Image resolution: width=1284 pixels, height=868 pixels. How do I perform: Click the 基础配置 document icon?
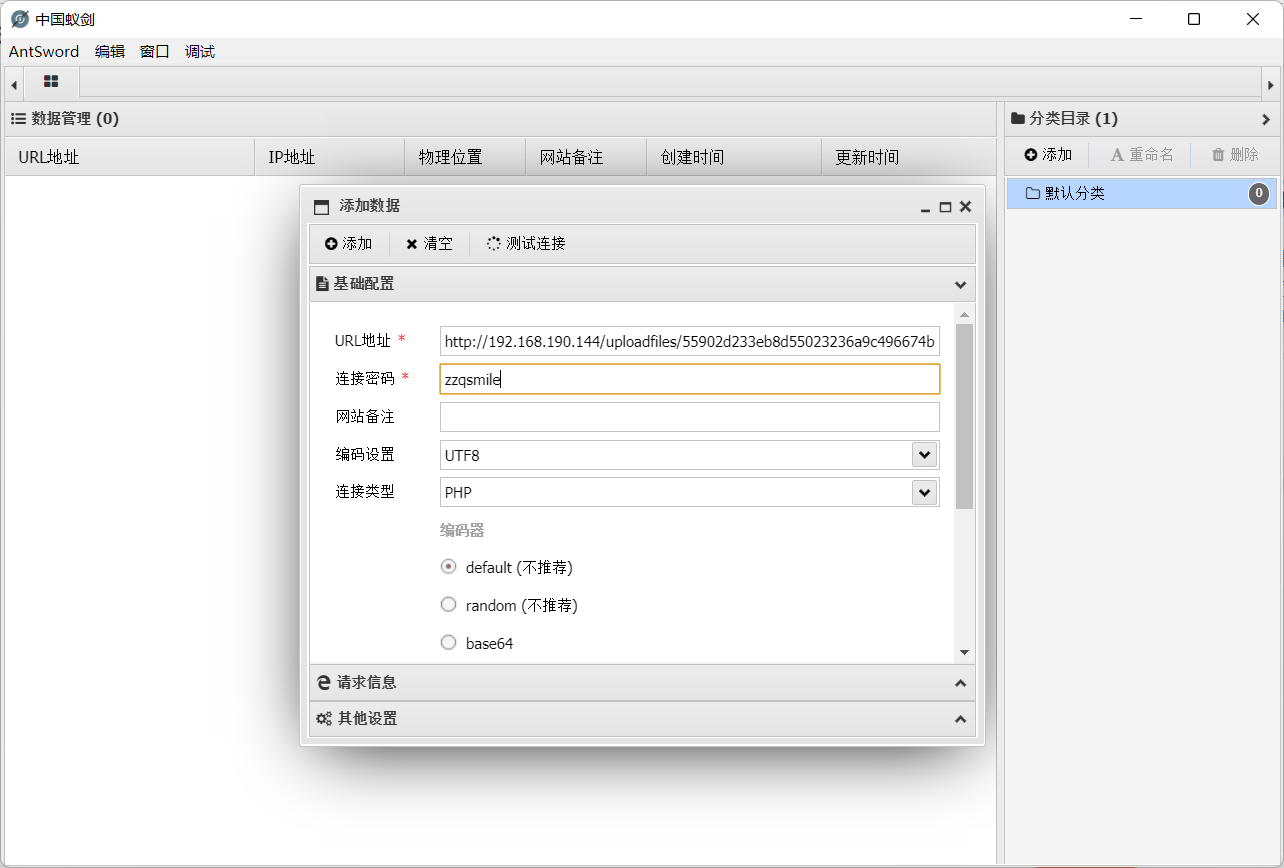322,284
